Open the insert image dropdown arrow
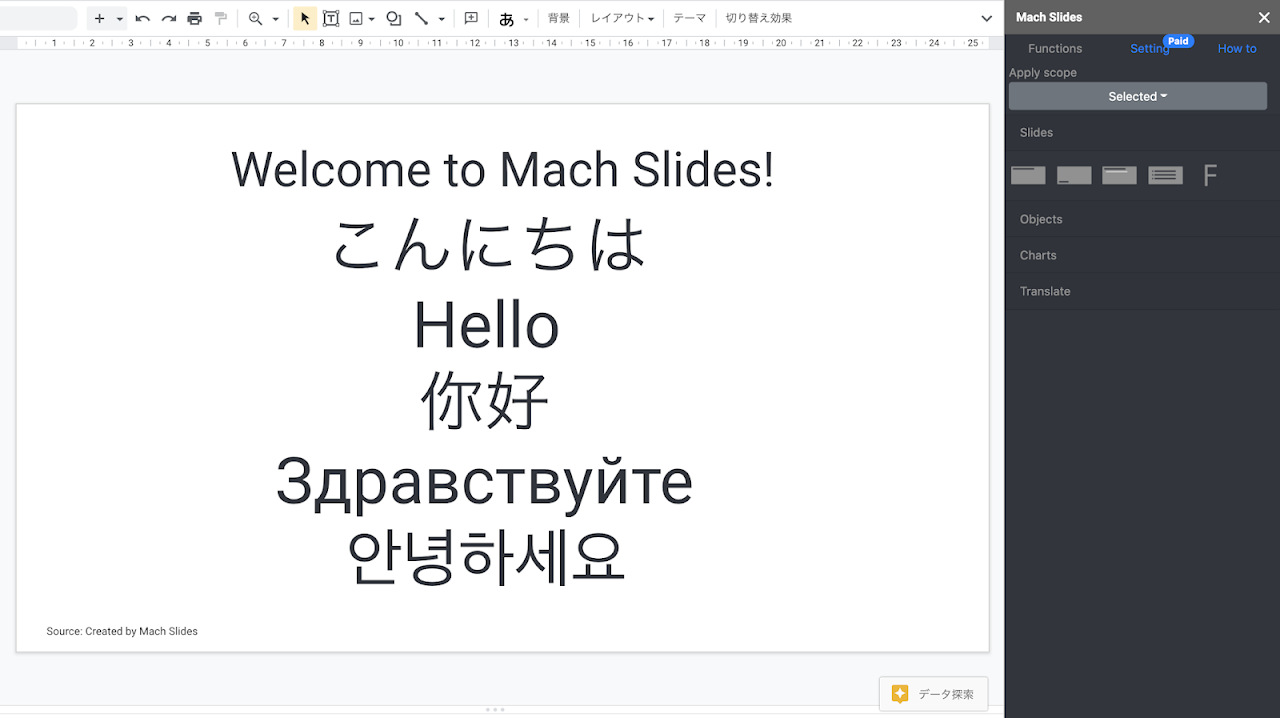 tap(372, 19)
